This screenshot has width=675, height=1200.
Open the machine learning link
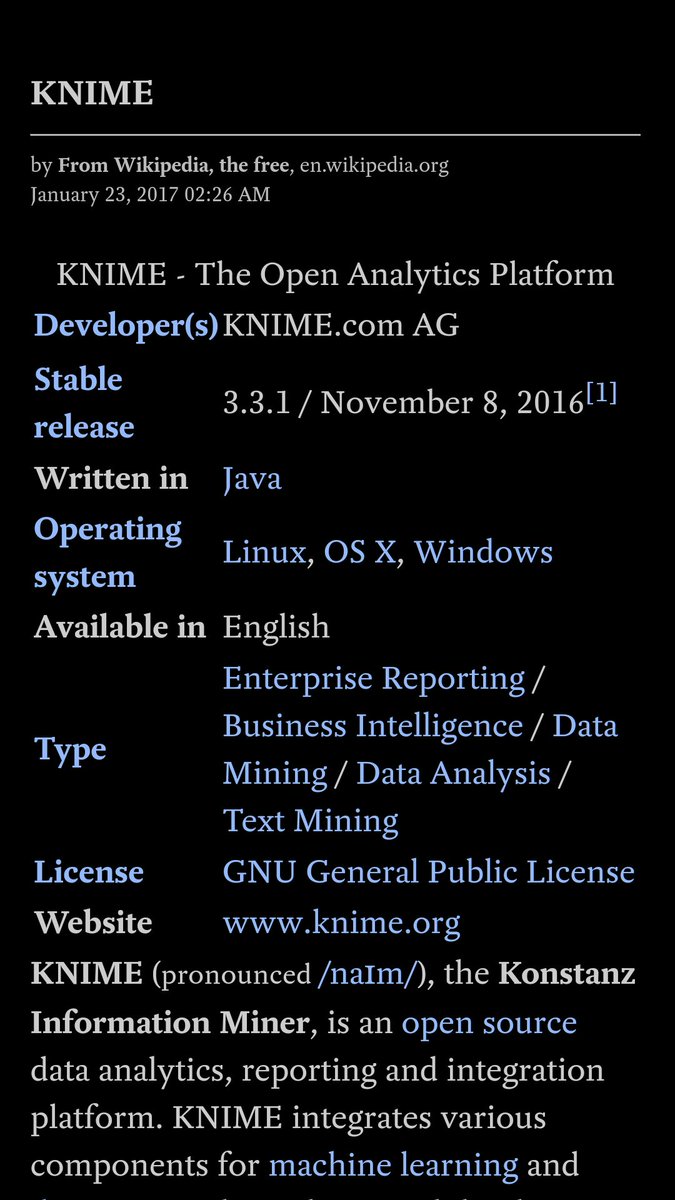[394, 1166]
